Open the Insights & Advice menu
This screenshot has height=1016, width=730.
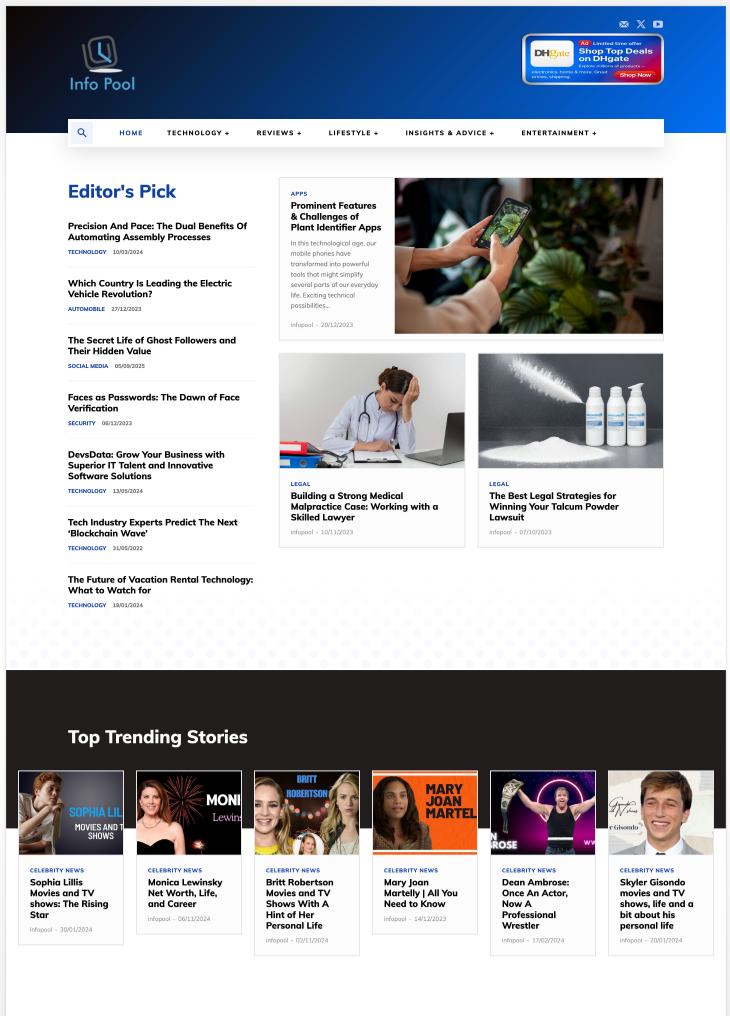(450, 133)
